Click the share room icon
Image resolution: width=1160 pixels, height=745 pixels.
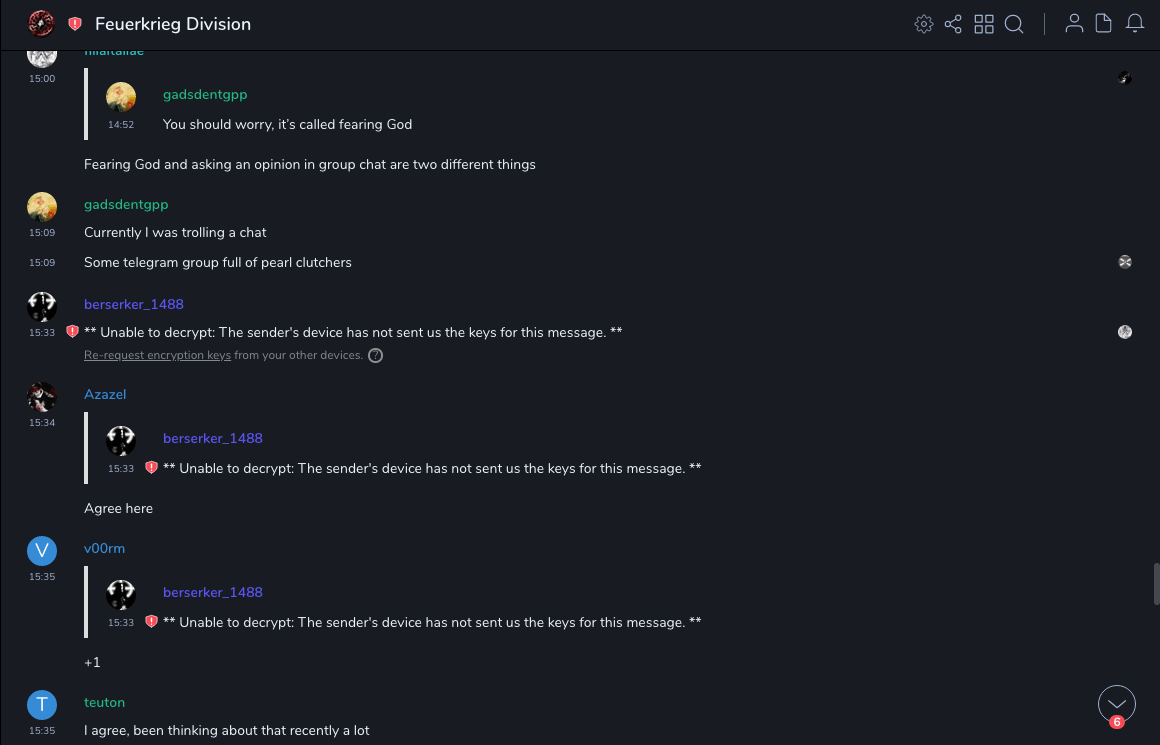pyautogui.click(x=953, y=24)
